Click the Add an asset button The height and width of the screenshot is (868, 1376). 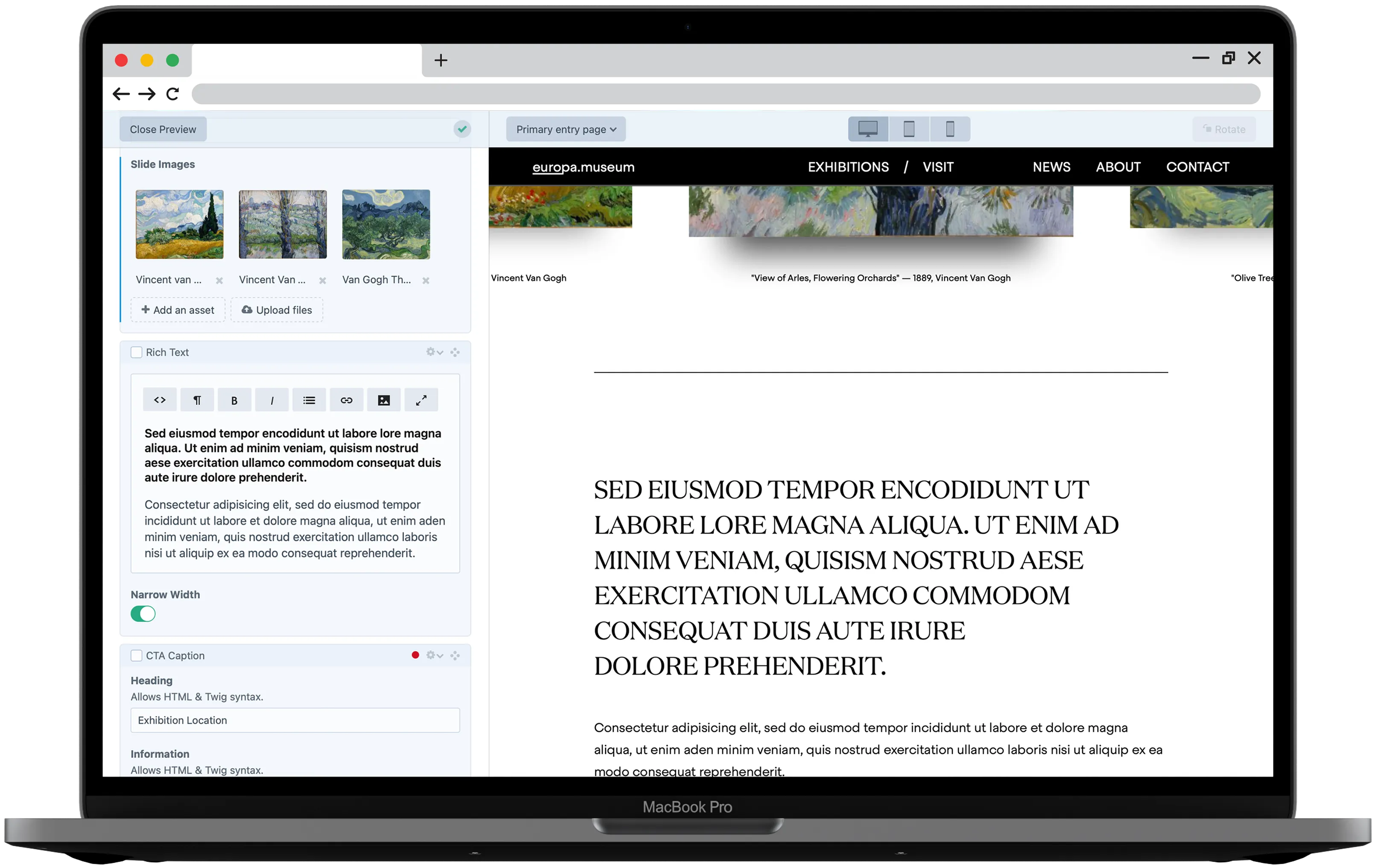click(x=178, y=310)
